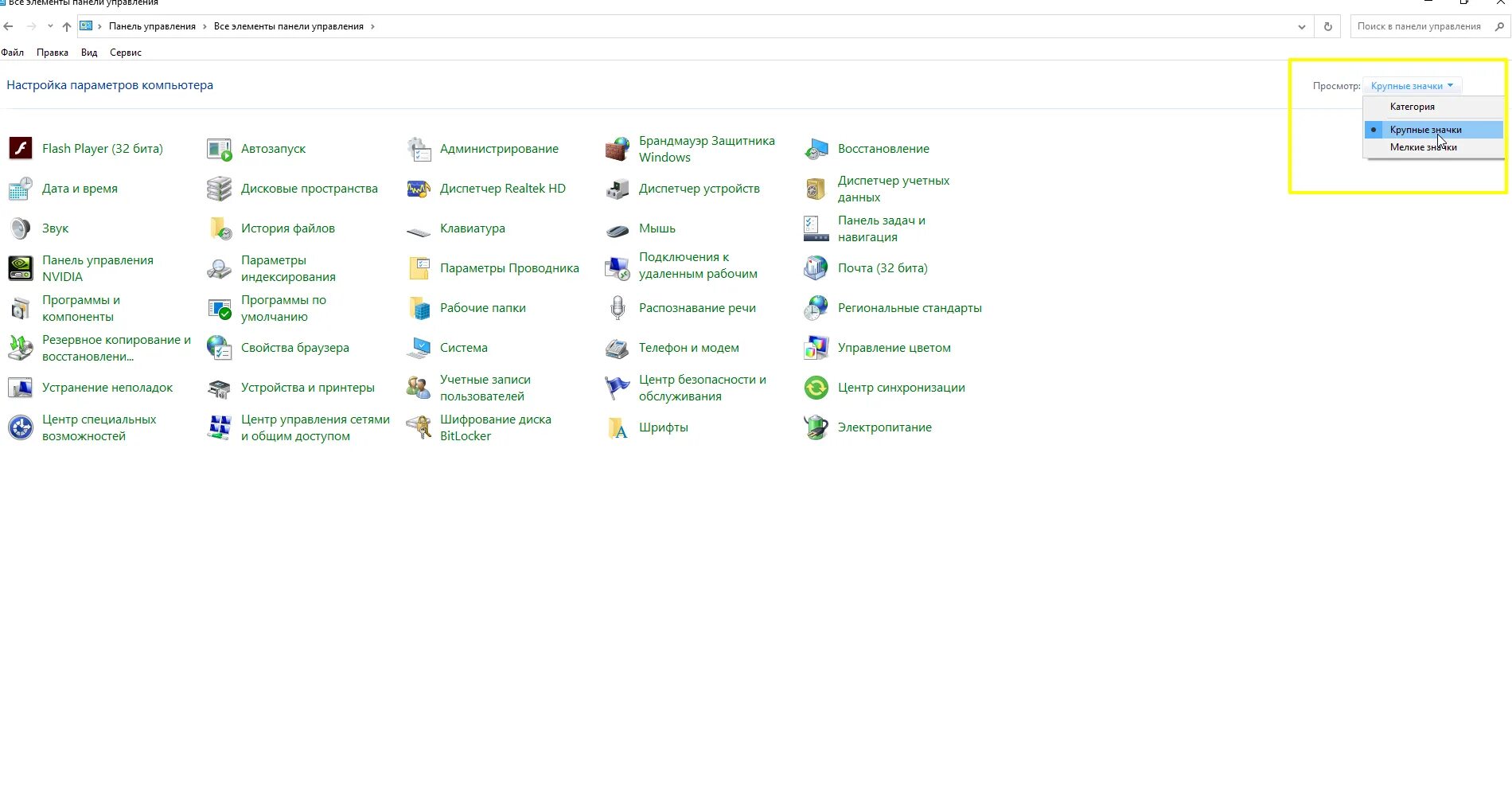Click the Up one level arrow

67,26
